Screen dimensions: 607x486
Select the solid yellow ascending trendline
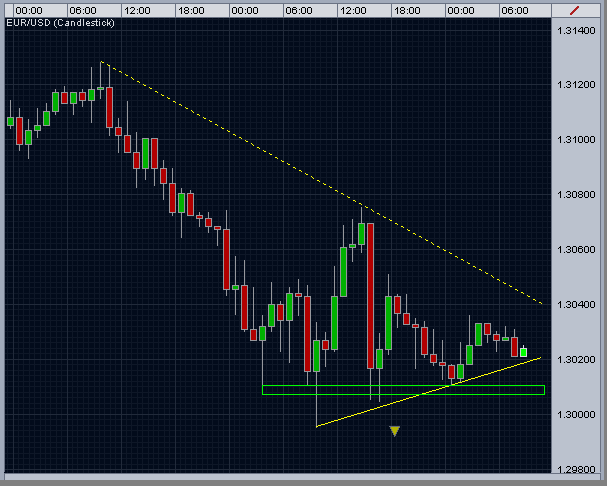[x=428, y=392]
